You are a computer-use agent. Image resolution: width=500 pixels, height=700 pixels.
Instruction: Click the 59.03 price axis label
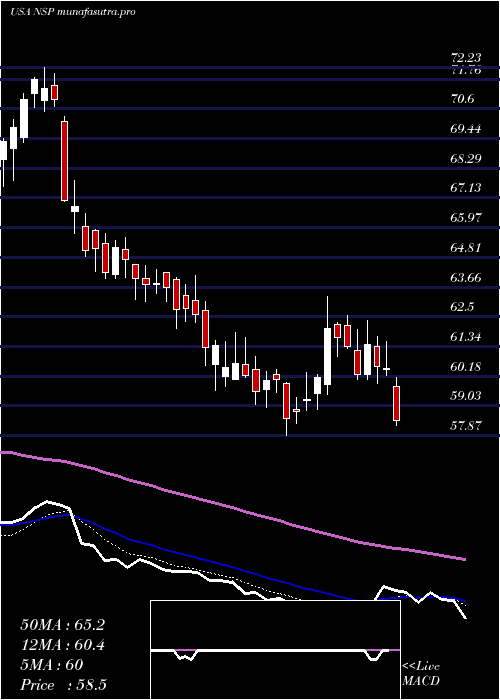point(466,396)
